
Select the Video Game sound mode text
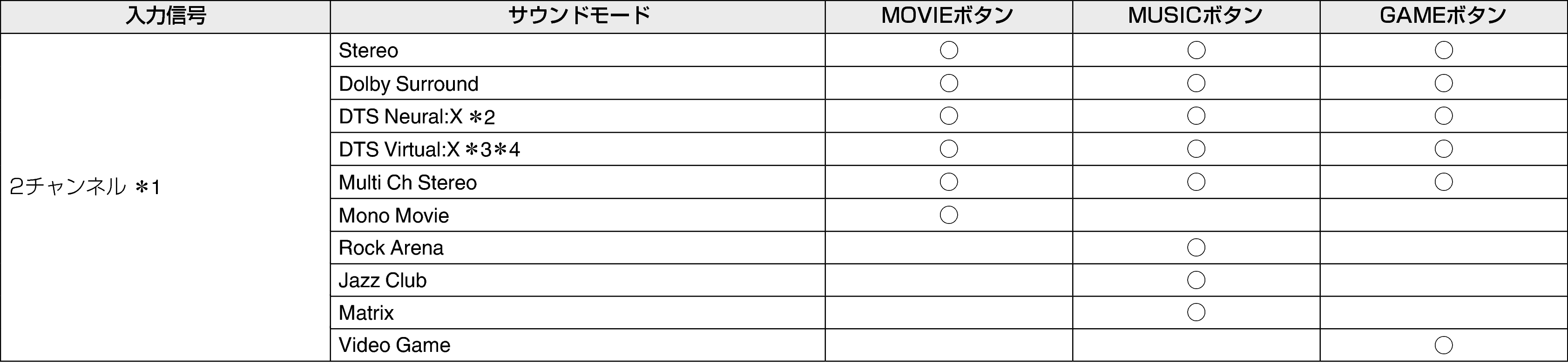394,345
